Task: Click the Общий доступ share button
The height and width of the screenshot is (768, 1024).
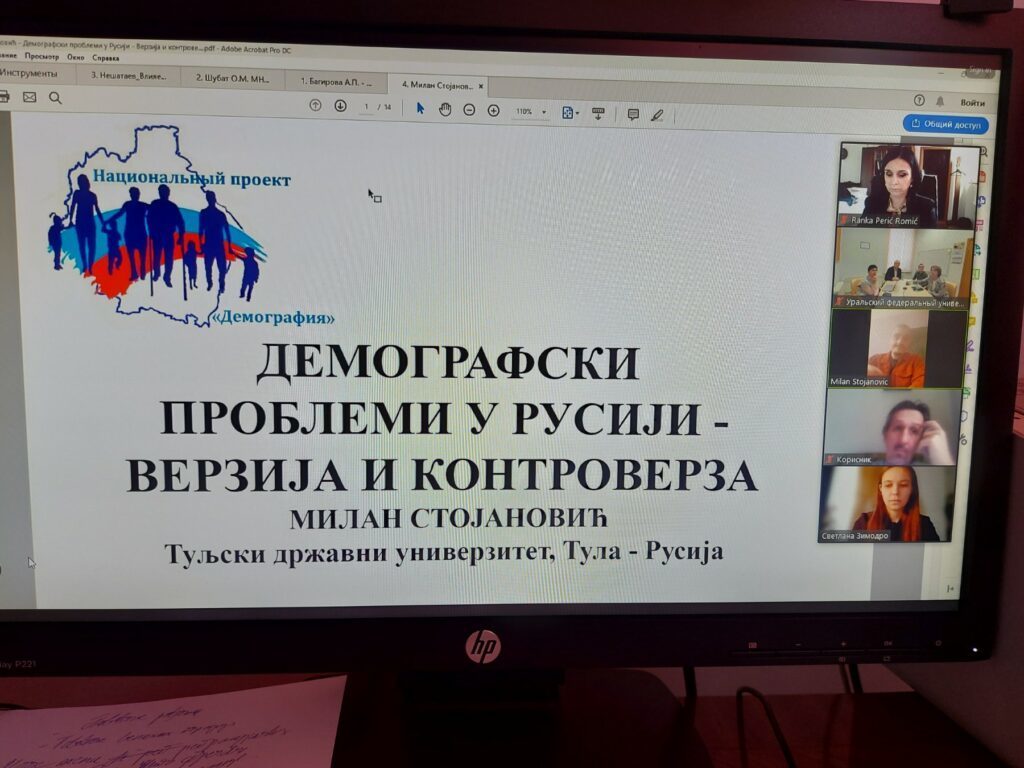Action: 945,125
